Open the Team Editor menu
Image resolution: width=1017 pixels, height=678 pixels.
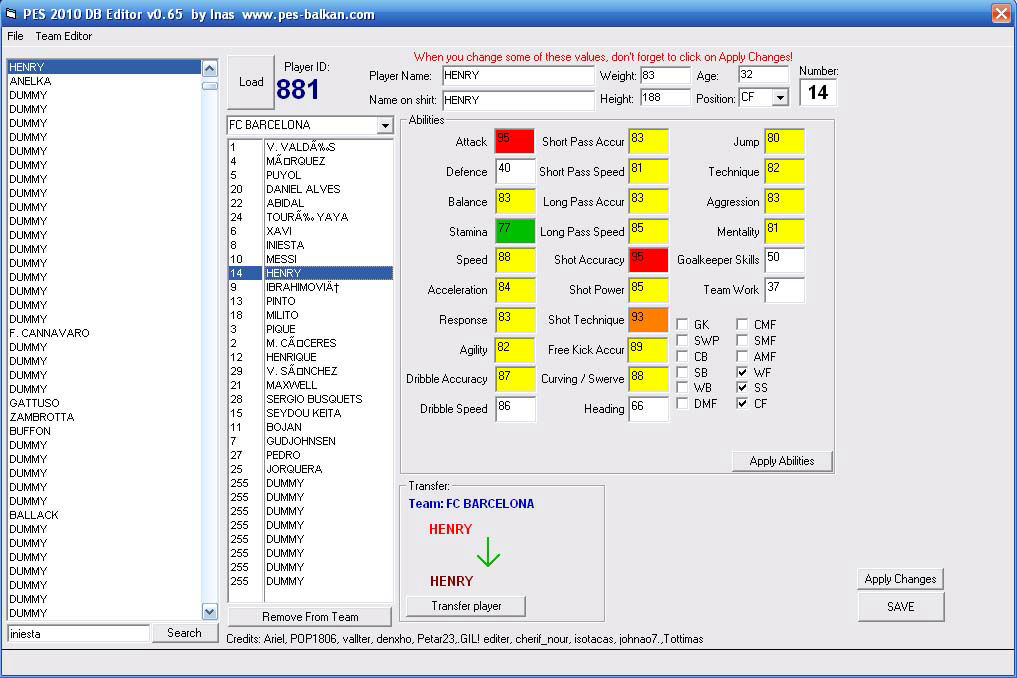(x=64, y=36)
